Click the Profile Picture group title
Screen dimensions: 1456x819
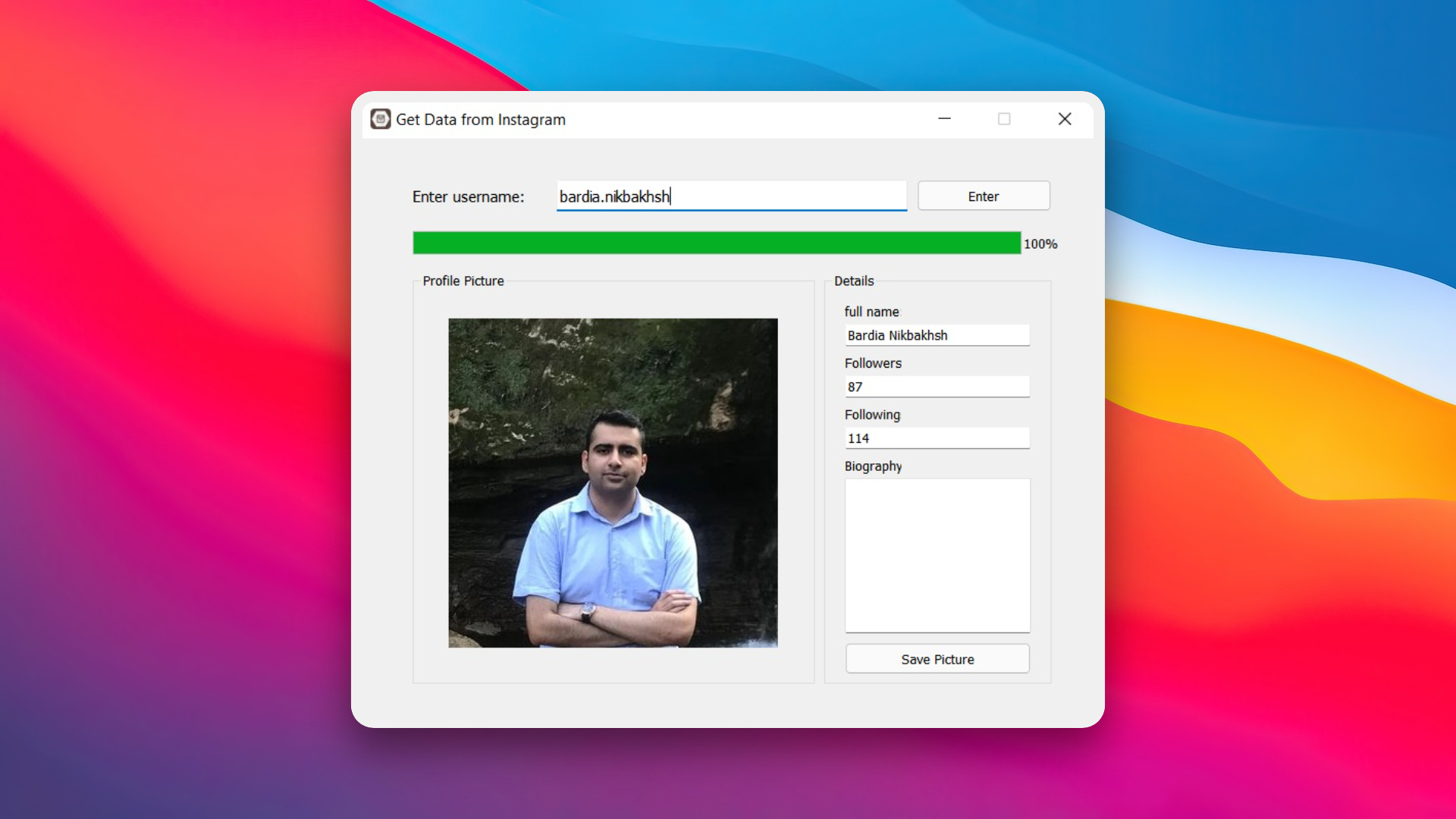click(x=463, y=281)
